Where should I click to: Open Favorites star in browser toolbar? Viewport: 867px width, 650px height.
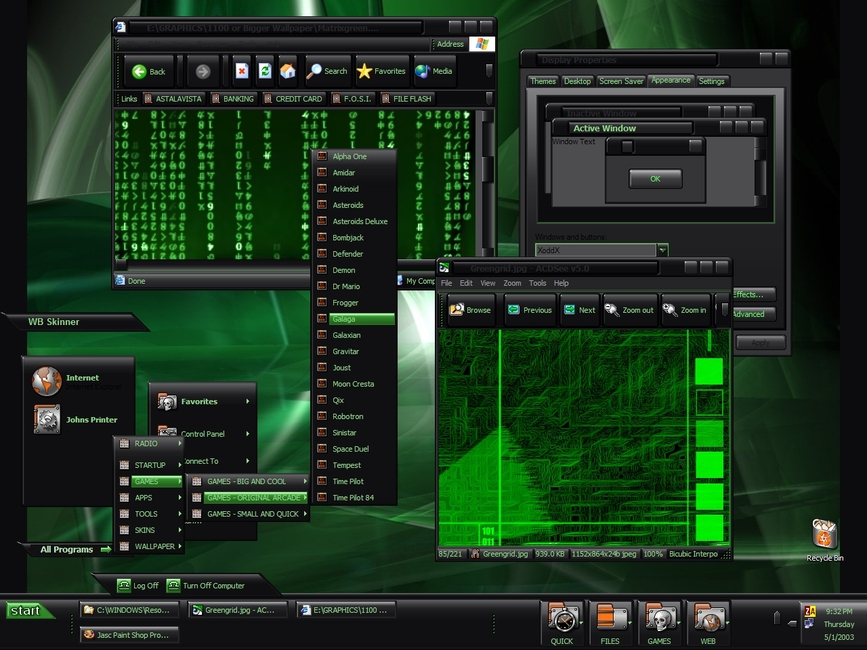(x=382, y=71)
